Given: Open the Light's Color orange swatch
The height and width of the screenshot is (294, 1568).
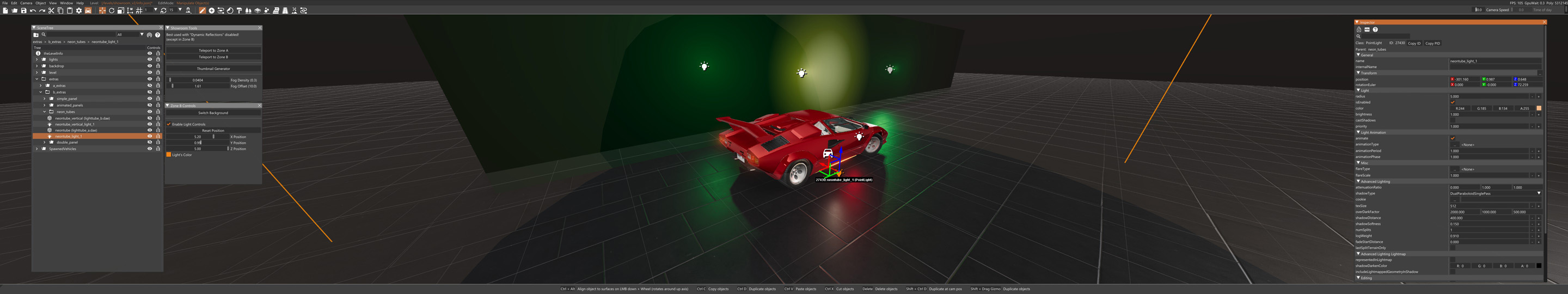Looking at the screenshot, I should 169,155.
